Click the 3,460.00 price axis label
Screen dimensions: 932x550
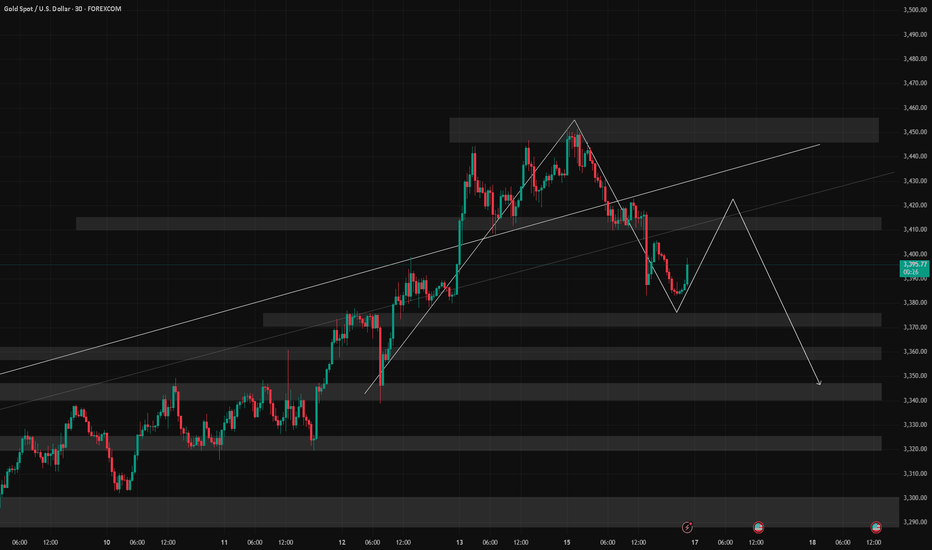coord(915,108)
